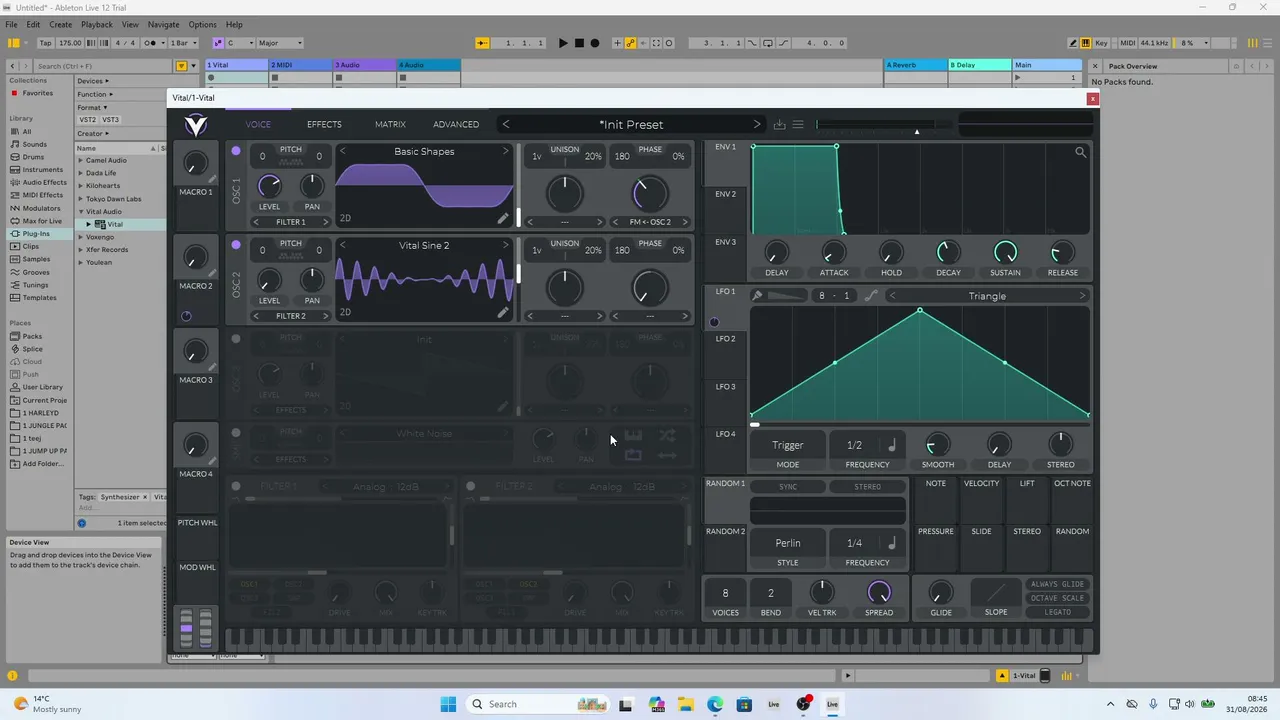
Task: Load the next Vital preset arrow
Action: click(756, 124)
